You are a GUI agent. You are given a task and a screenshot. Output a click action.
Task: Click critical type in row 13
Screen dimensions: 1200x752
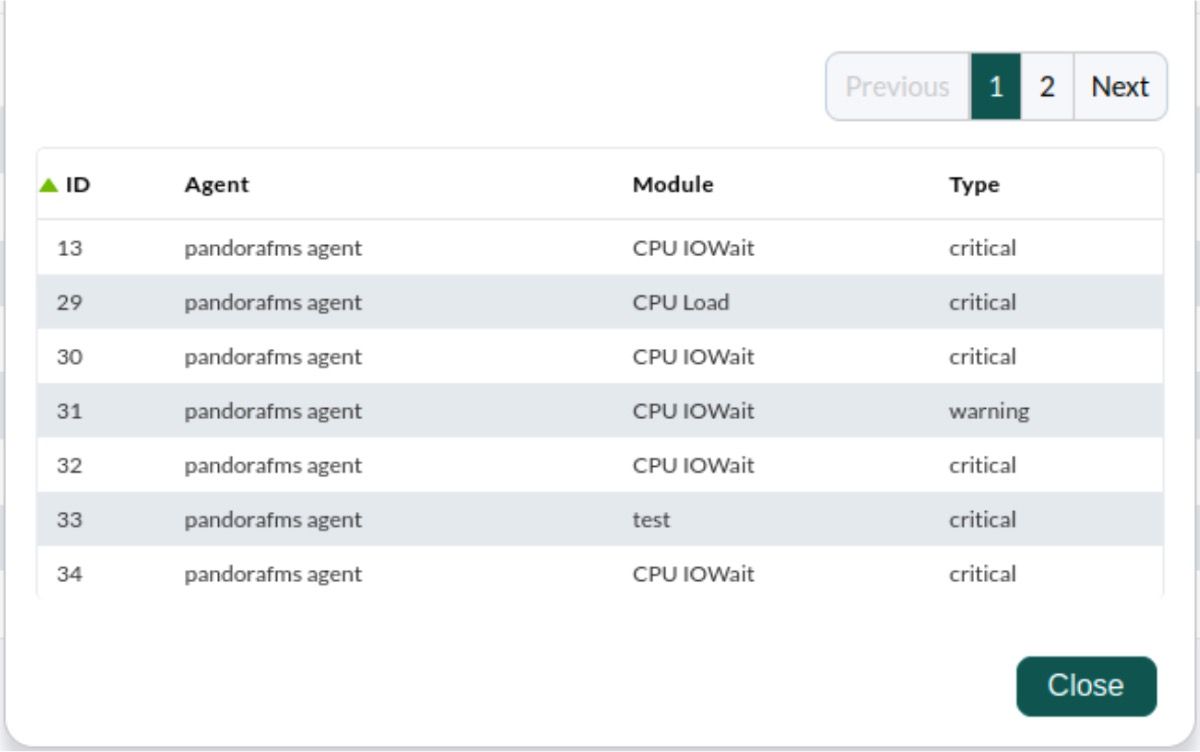[982, 248]
